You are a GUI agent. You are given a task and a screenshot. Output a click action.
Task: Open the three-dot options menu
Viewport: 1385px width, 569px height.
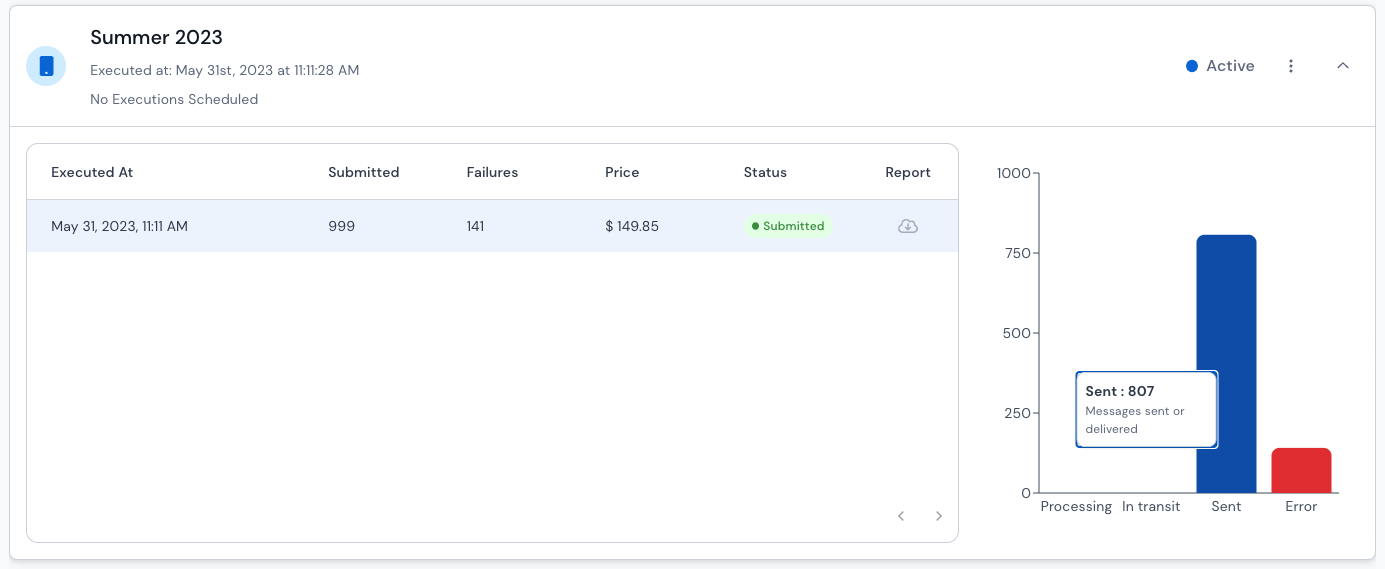click(x=1291, y=66)
